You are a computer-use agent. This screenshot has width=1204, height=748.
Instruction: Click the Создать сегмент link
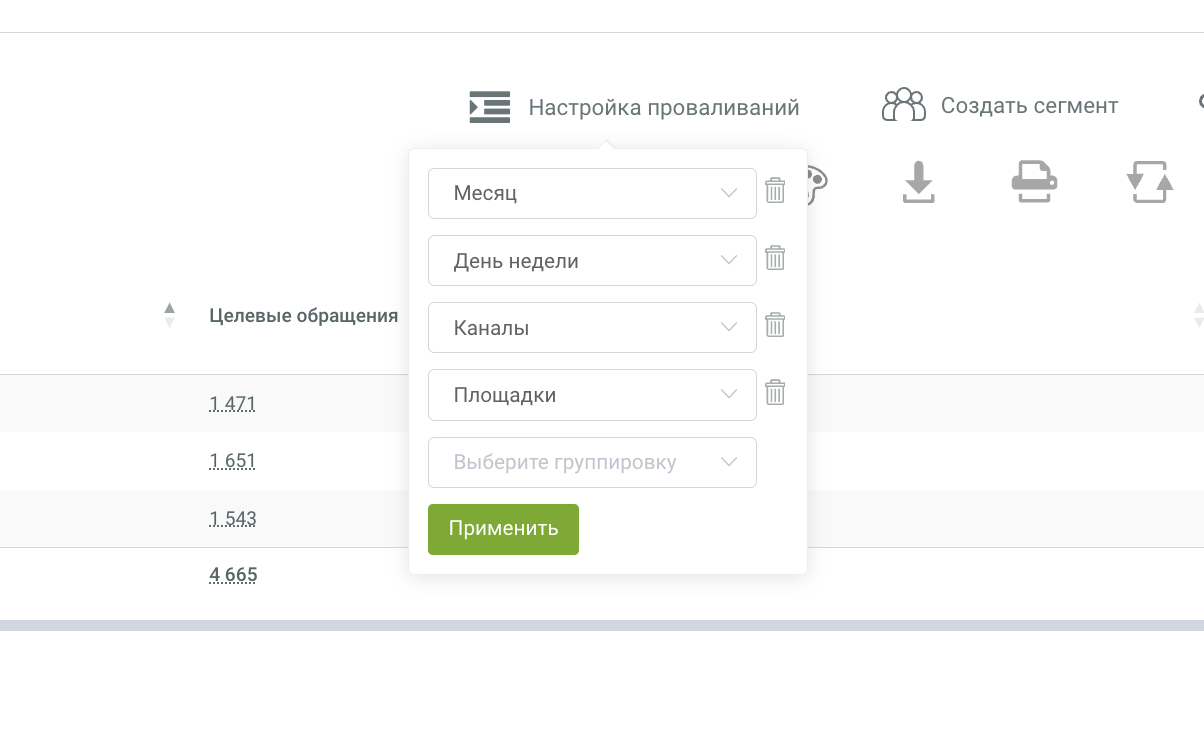[x=1029, y=106]
